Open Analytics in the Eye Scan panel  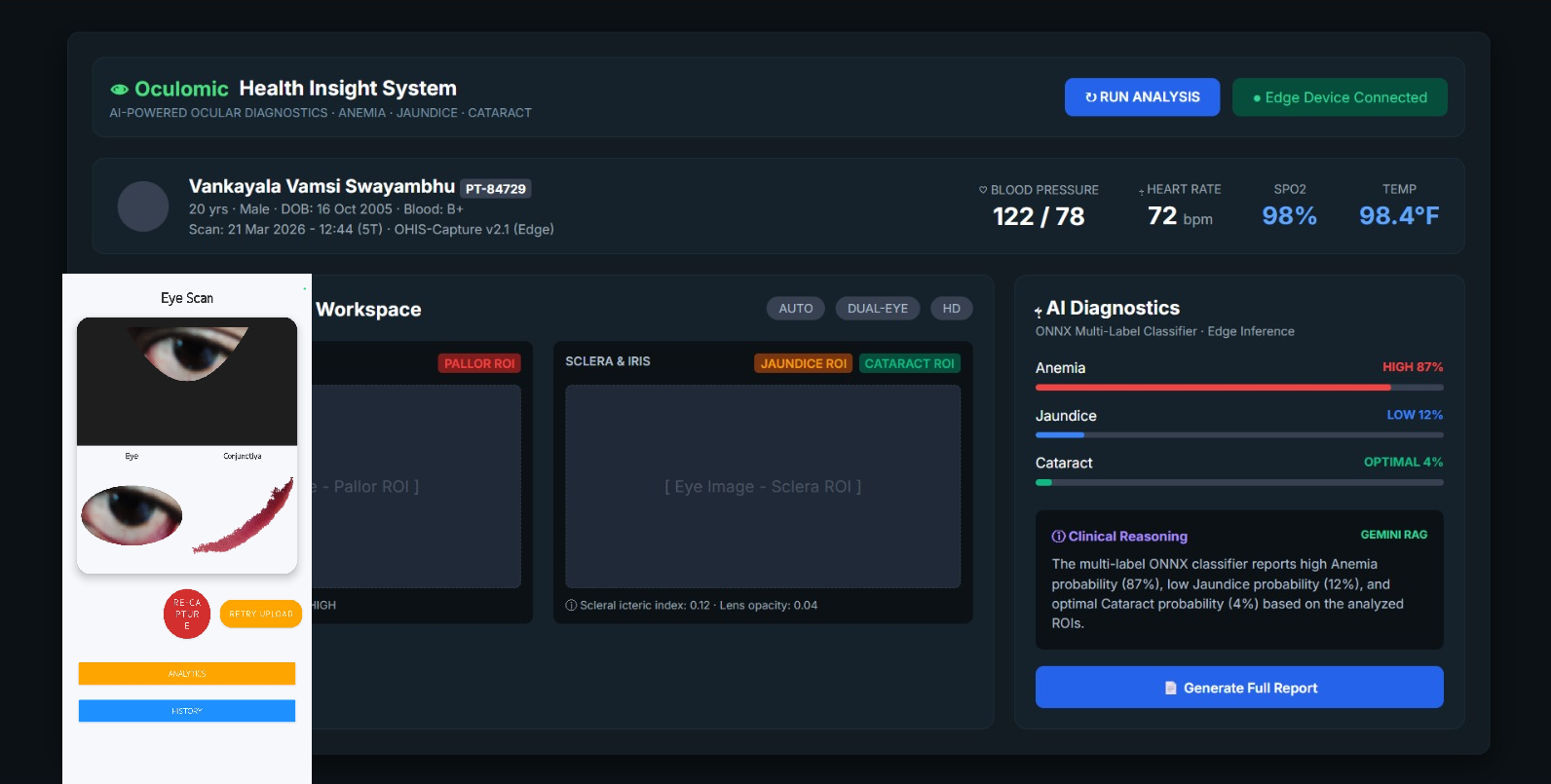click(x=187, y=674)
